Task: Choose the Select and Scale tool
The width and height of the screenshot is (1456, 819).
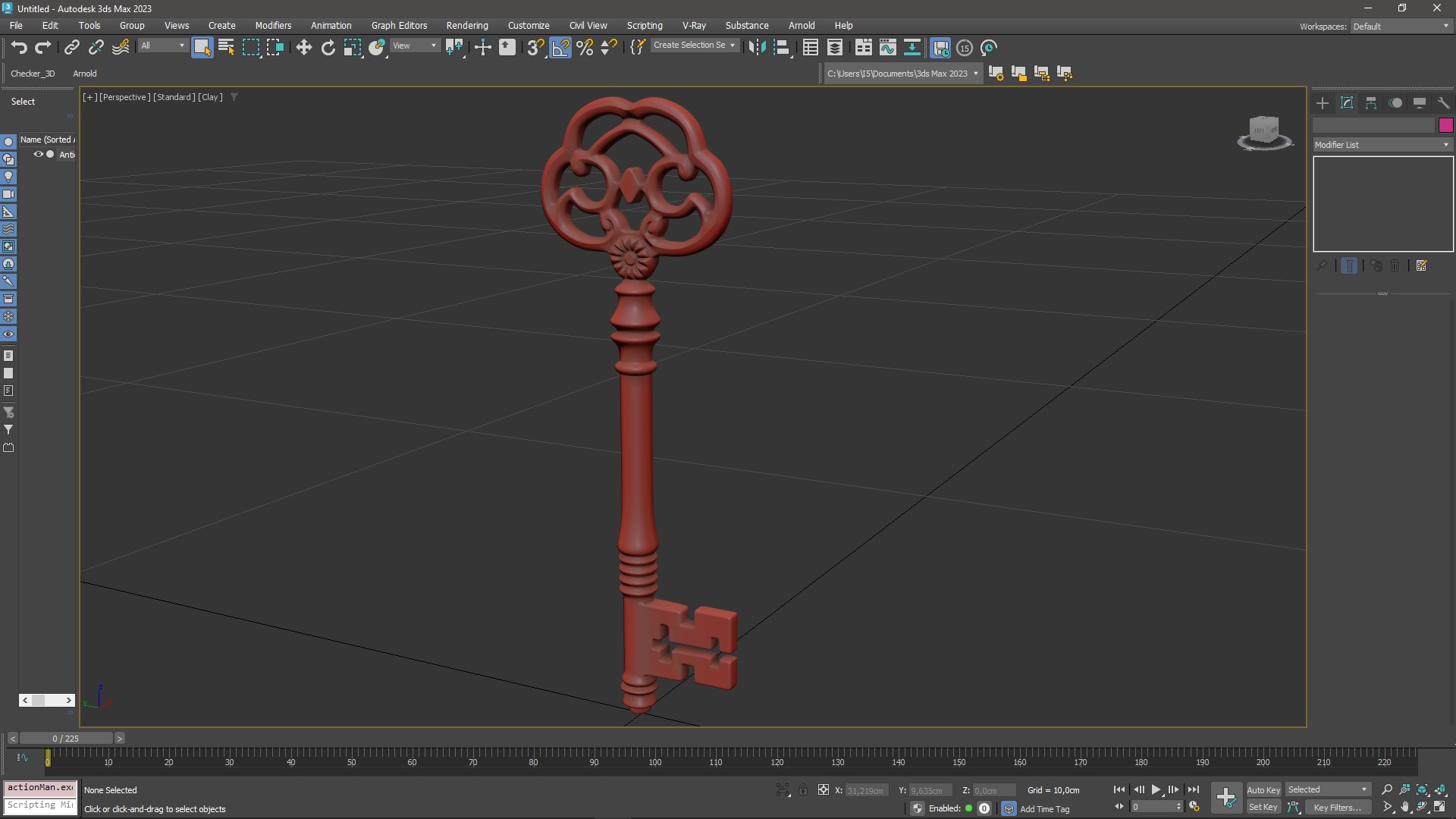Action: pyautogui.click(x=352, y=48)
